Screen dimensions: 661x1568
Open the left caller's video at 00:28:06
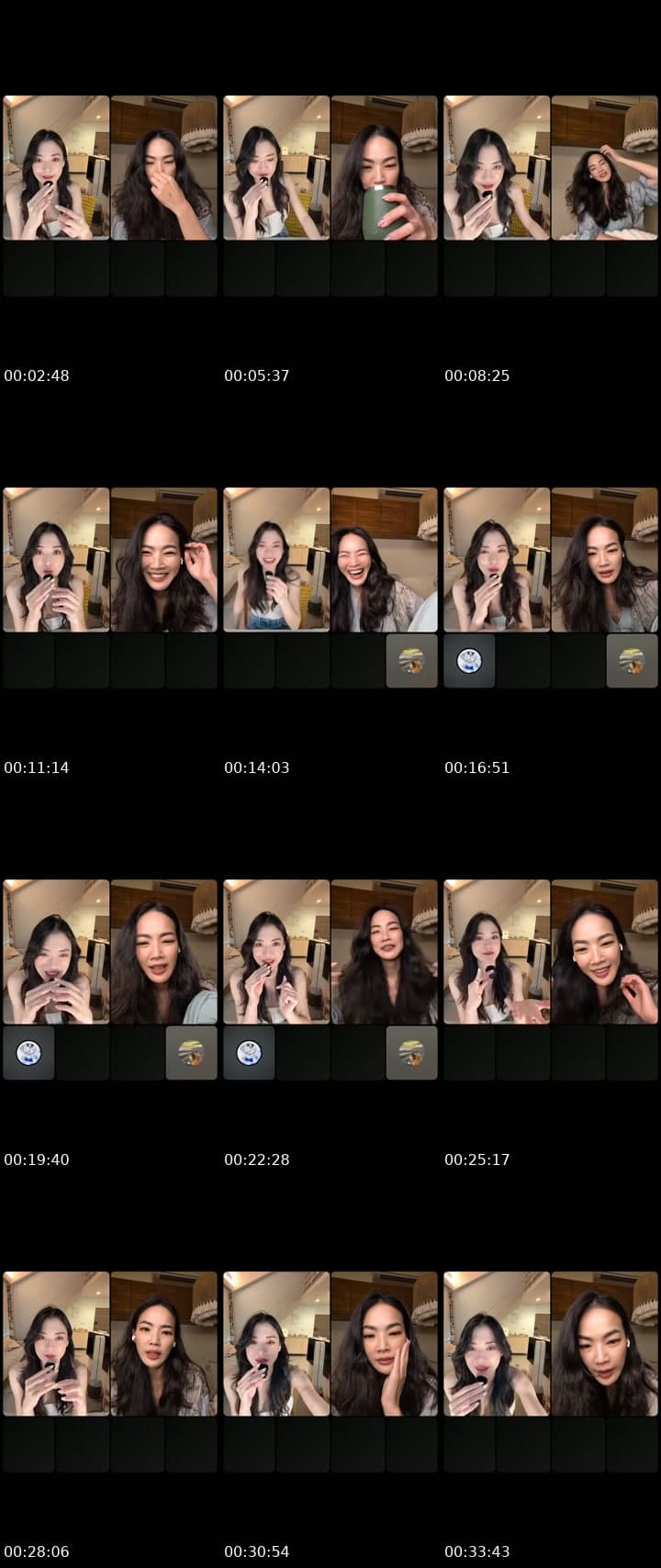click(56, 1344)
